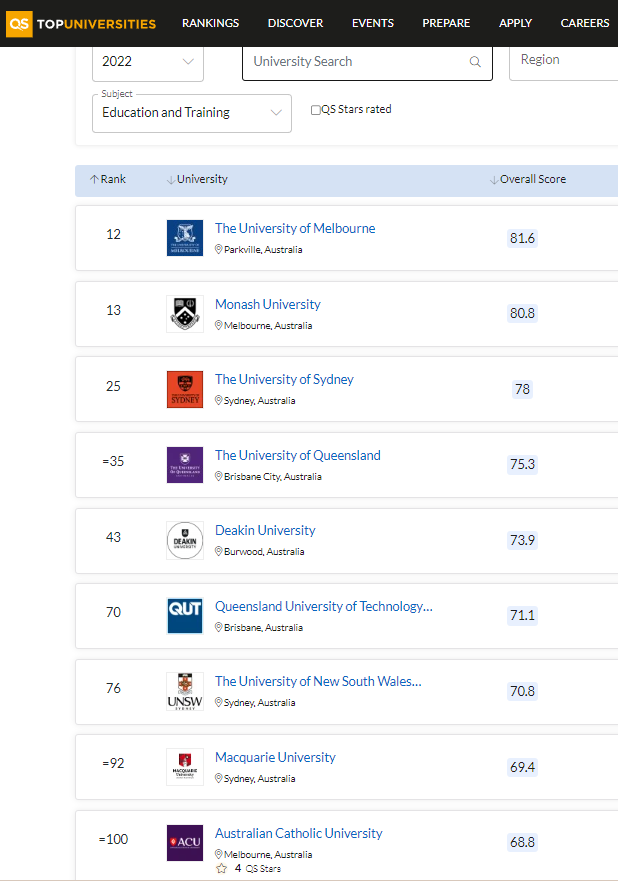Open Queensland University of Technology link
Screen dimensions: 618x881
click(x=324, y=606)
